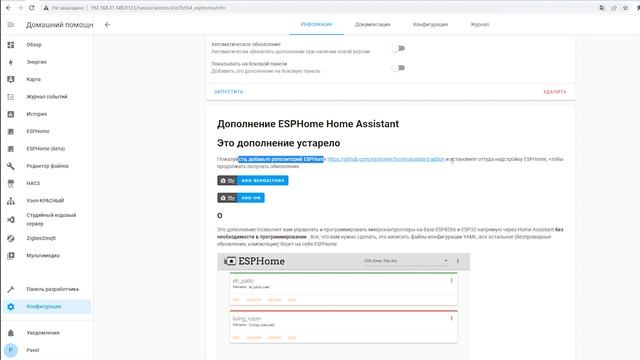Open the ESPHome preview header three-dot menu

[458, 261]
